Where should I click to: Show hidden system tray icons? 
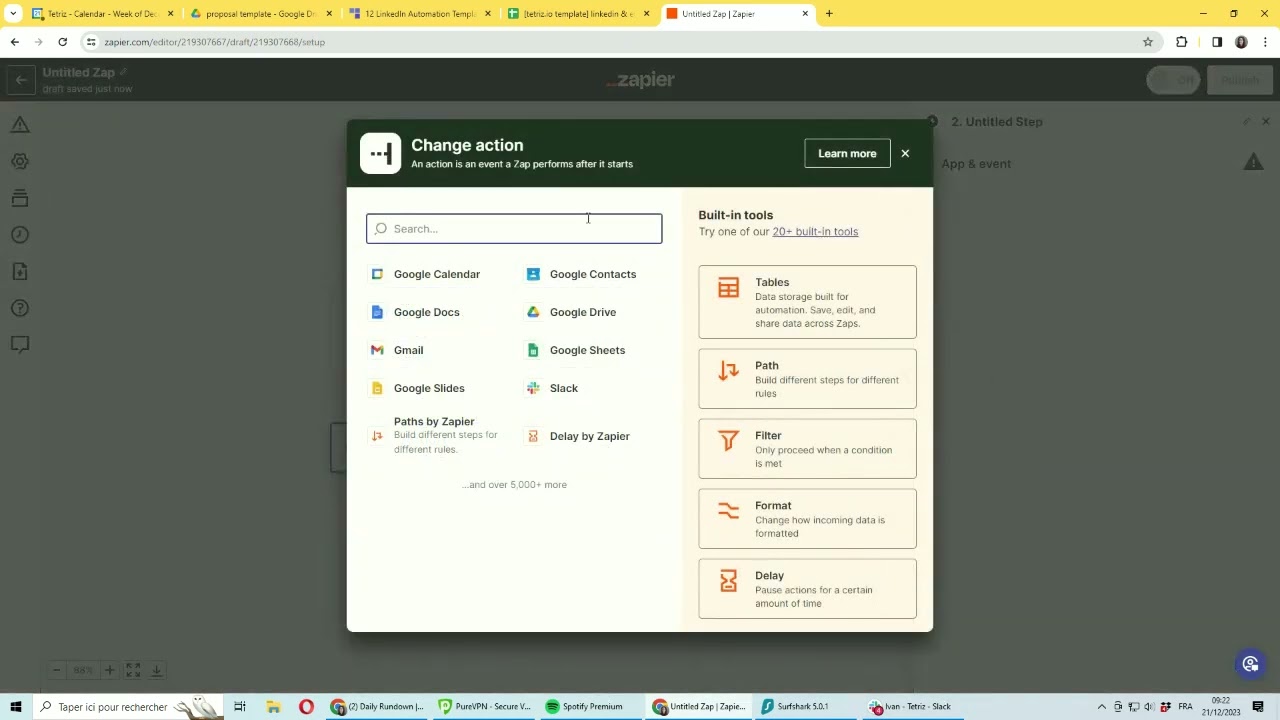(1101, 706)
